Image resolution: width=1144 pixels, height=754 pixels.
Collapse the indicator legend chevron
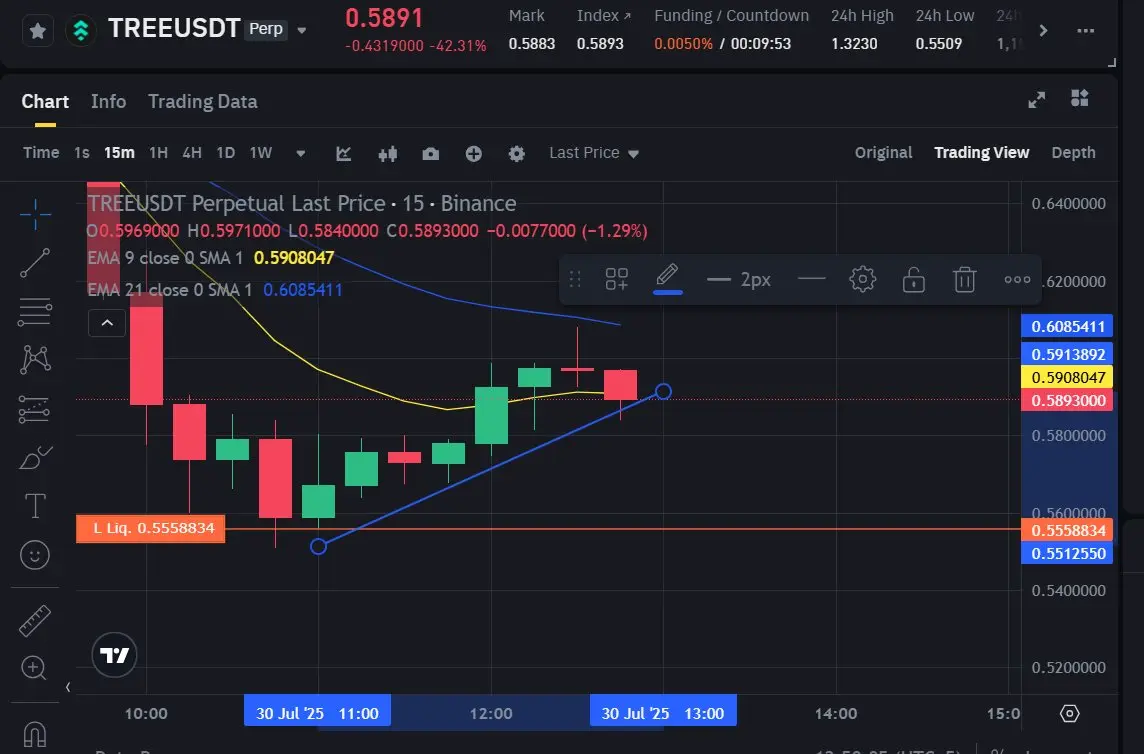107,323
